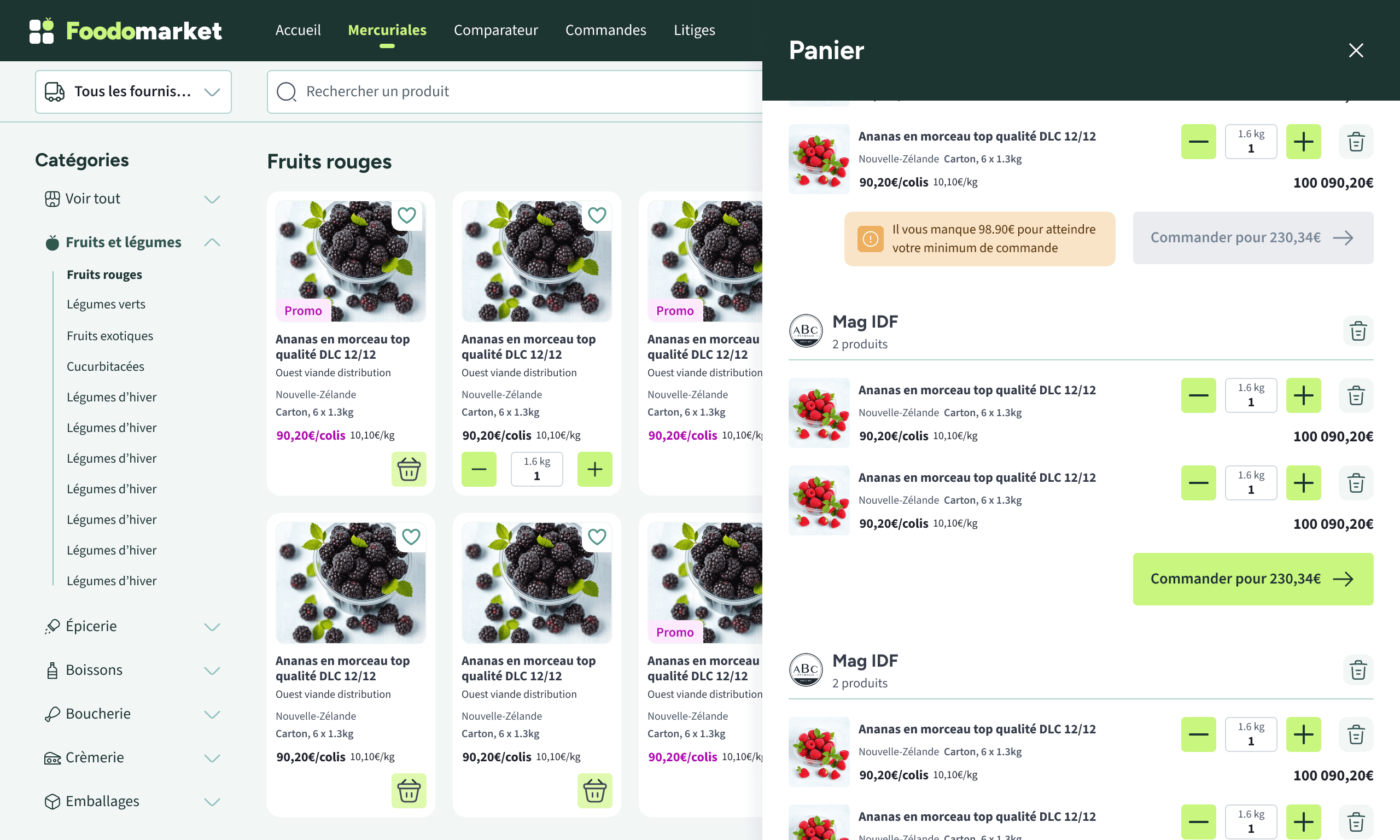1400x840 pixels.
Task: Favorite the first product with heart icon
Action: pos(407,215)
